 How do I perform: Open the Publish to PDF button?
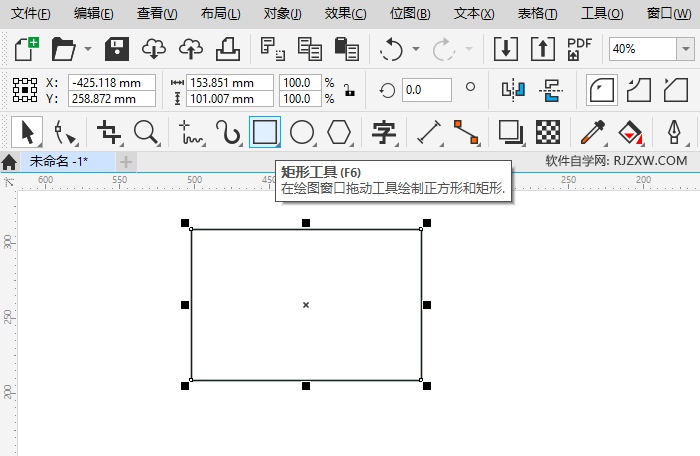click(x=579, y=48)
